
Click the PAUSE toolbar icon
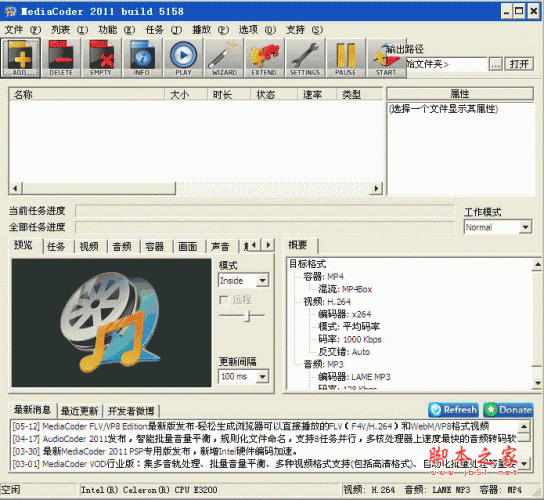[x=346, y=58]
